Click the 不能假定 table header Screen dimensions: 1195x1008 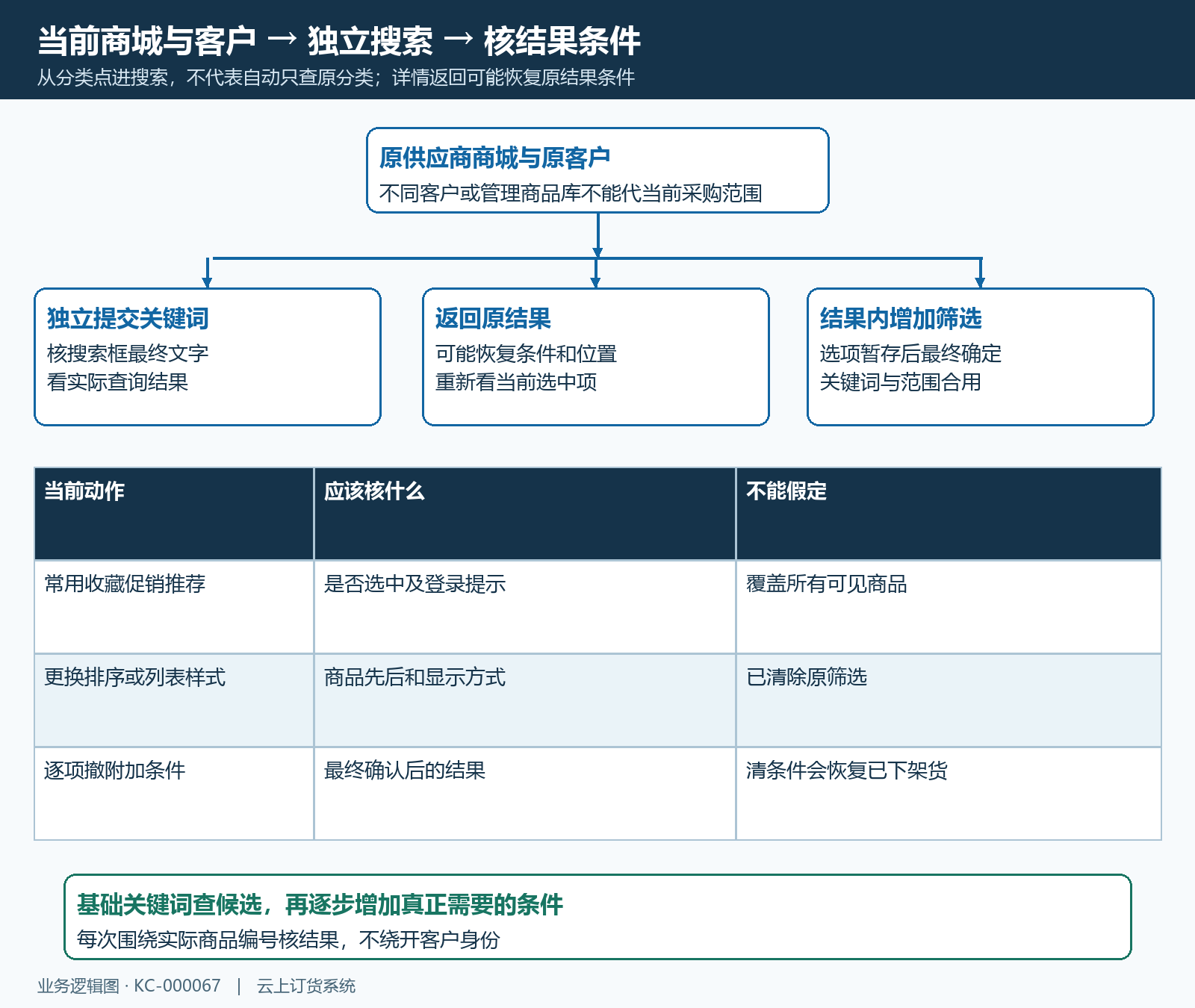pyautogui.click(x=949, y=514)
